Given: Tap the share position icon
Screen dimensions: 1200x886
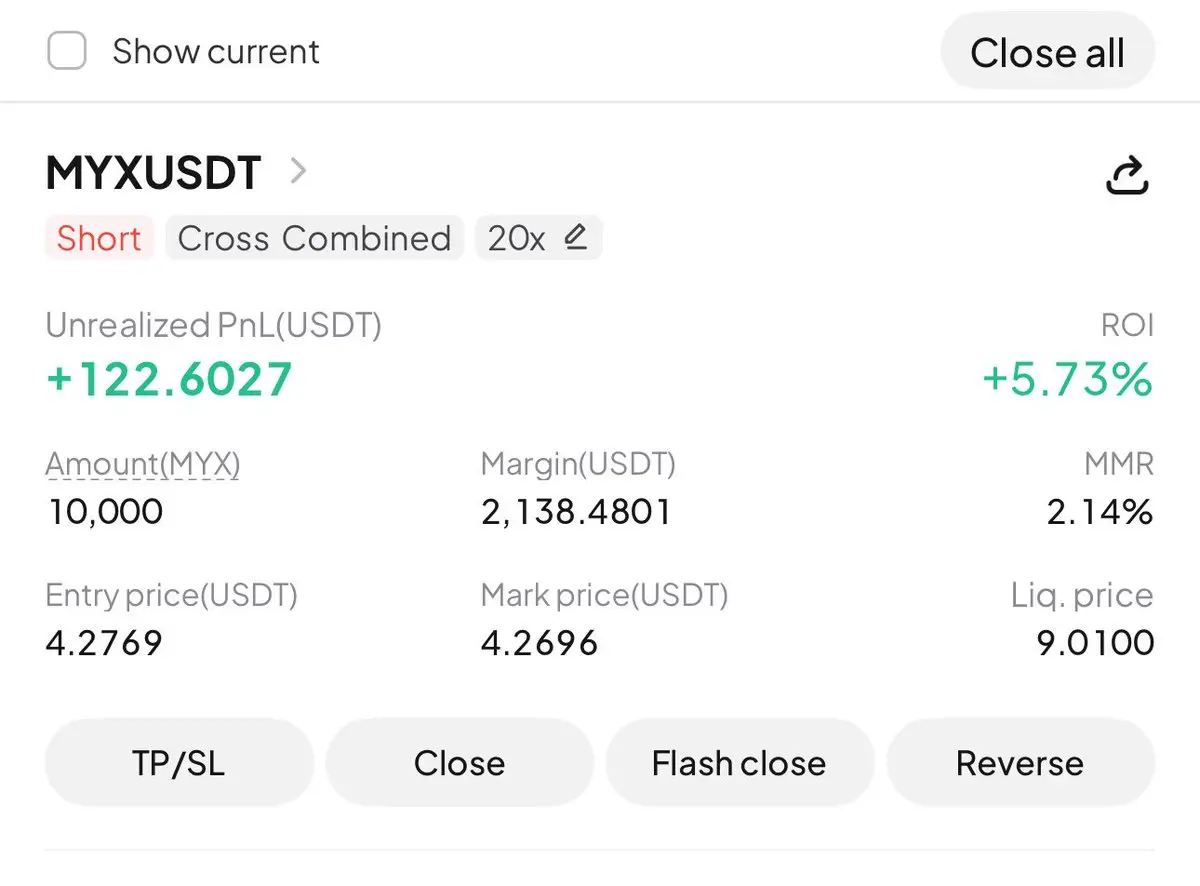Looking at the screenshot, I should pos(1126,175).
